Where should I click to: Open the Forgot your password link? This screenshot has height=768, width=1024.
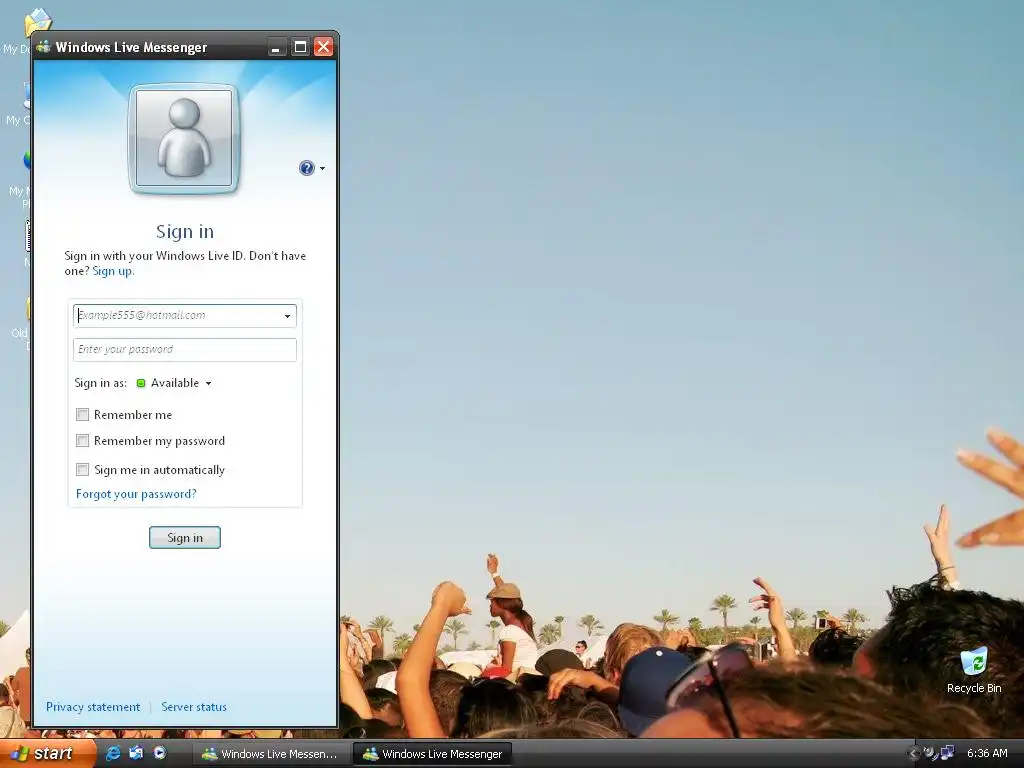point(136,494)
